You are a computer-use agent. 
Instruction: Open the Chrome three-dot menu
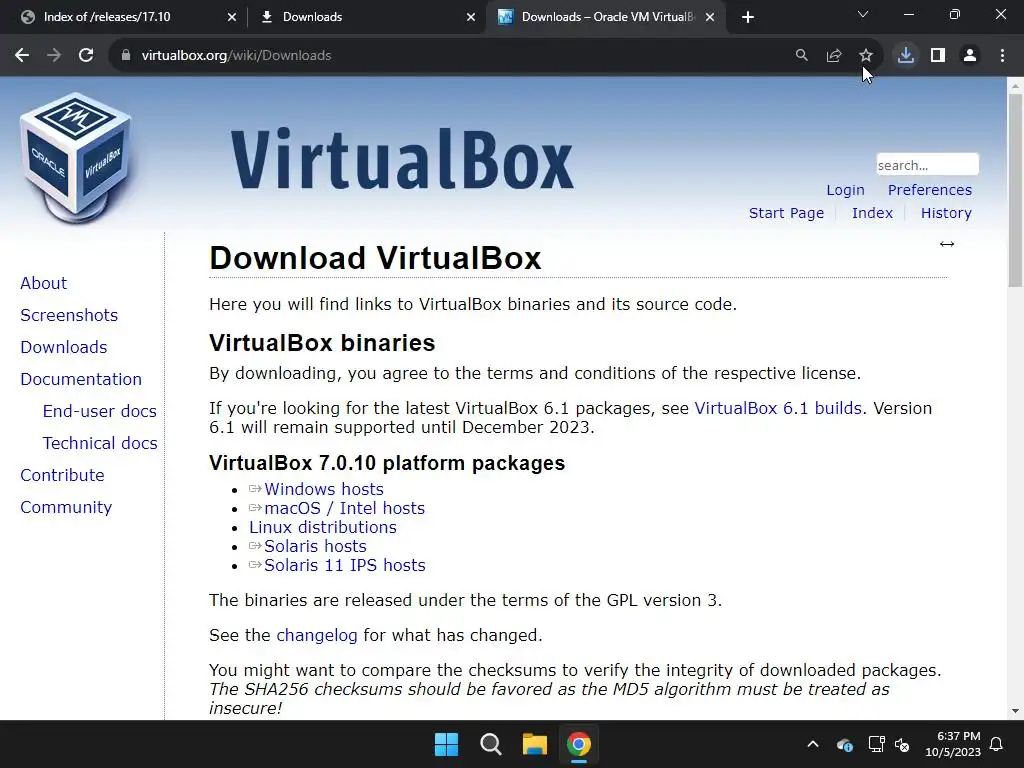[1002, 56]
